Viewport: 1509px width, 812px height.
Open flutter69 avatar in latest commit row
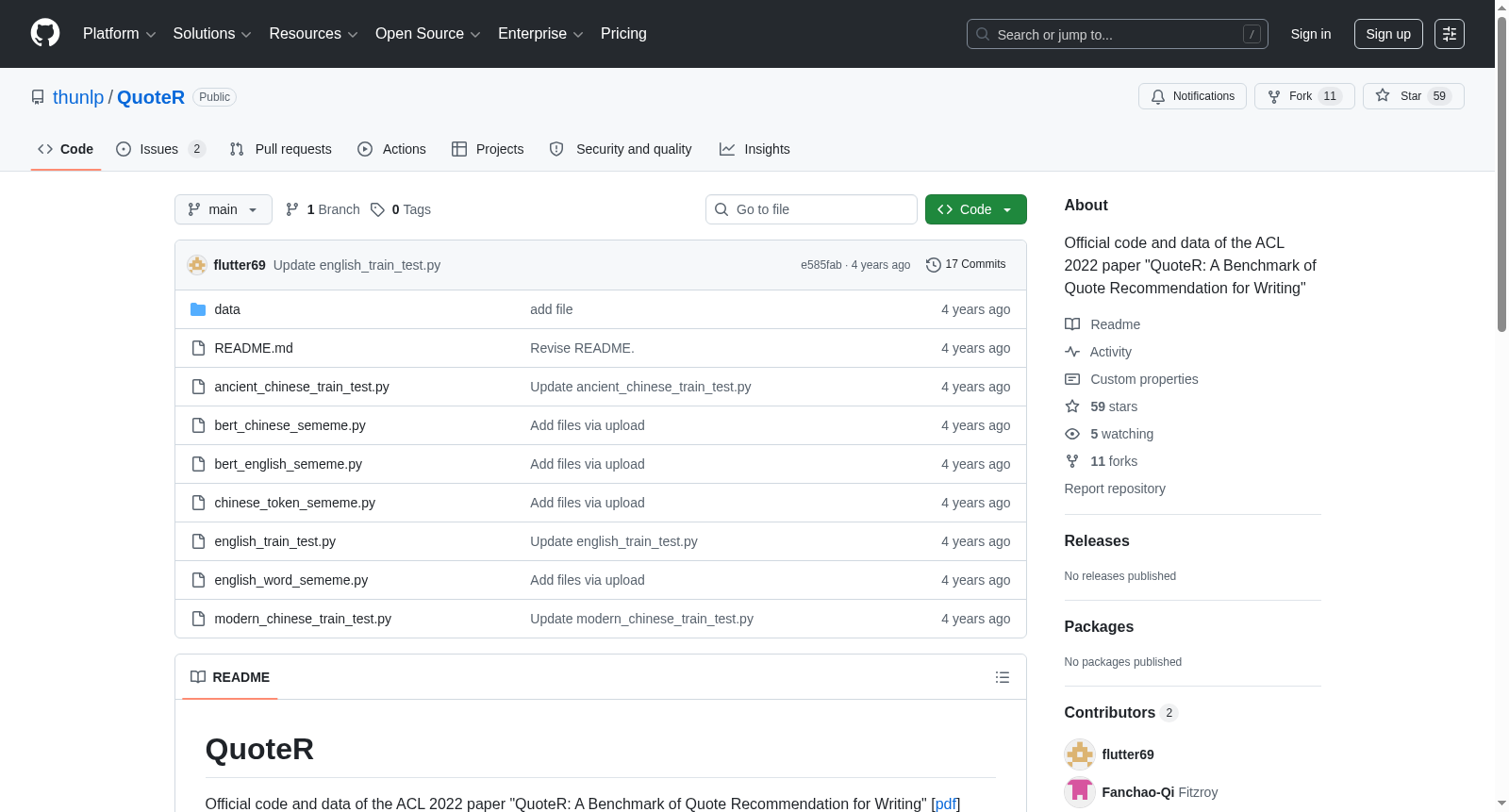tap(197, 265)
